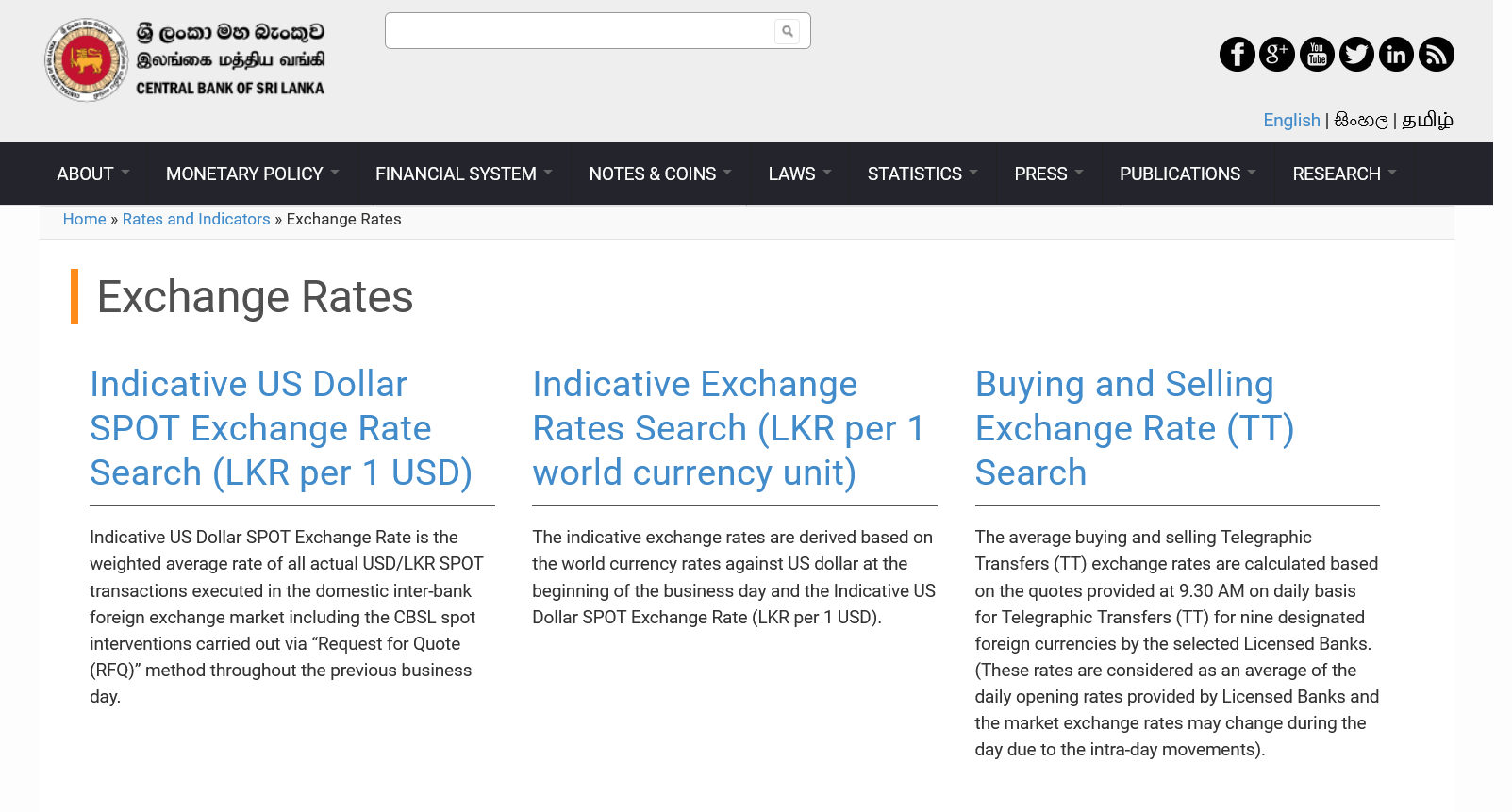The width and height of the screenshot is (1512, 812).
Task: Click the YouTube icon in header
Action: click(x=1317, y=55)
